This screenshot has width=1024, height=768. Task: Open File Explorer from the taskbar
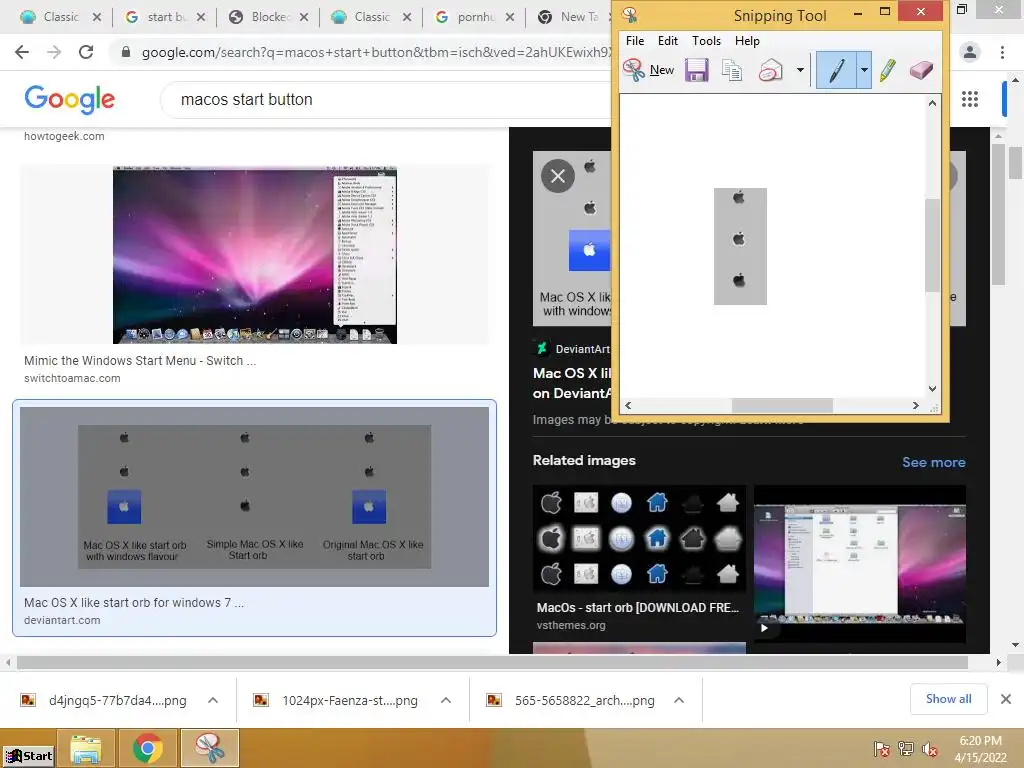[x=86, y=748]
